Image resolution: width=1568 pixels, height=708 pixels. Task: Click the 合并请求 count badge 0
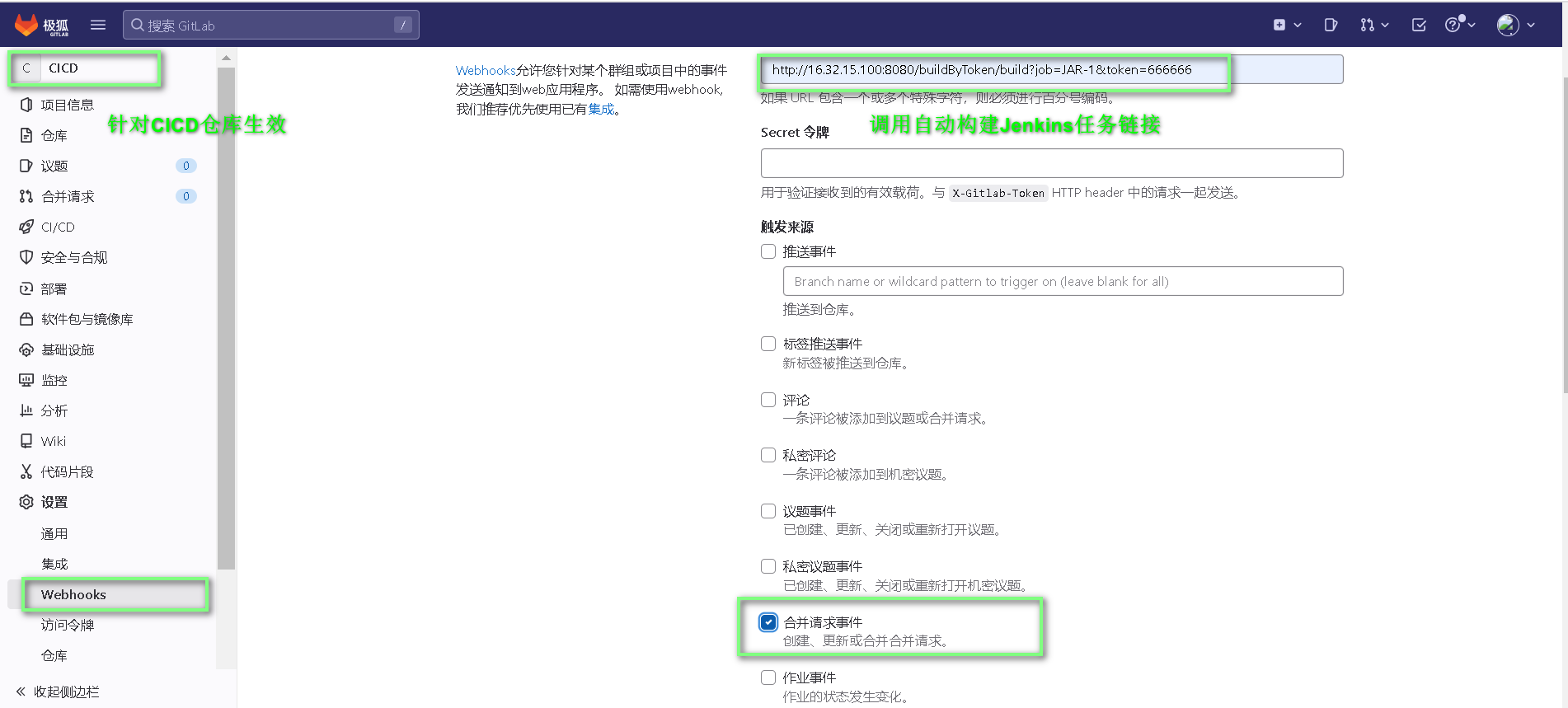tap(186, 196)
